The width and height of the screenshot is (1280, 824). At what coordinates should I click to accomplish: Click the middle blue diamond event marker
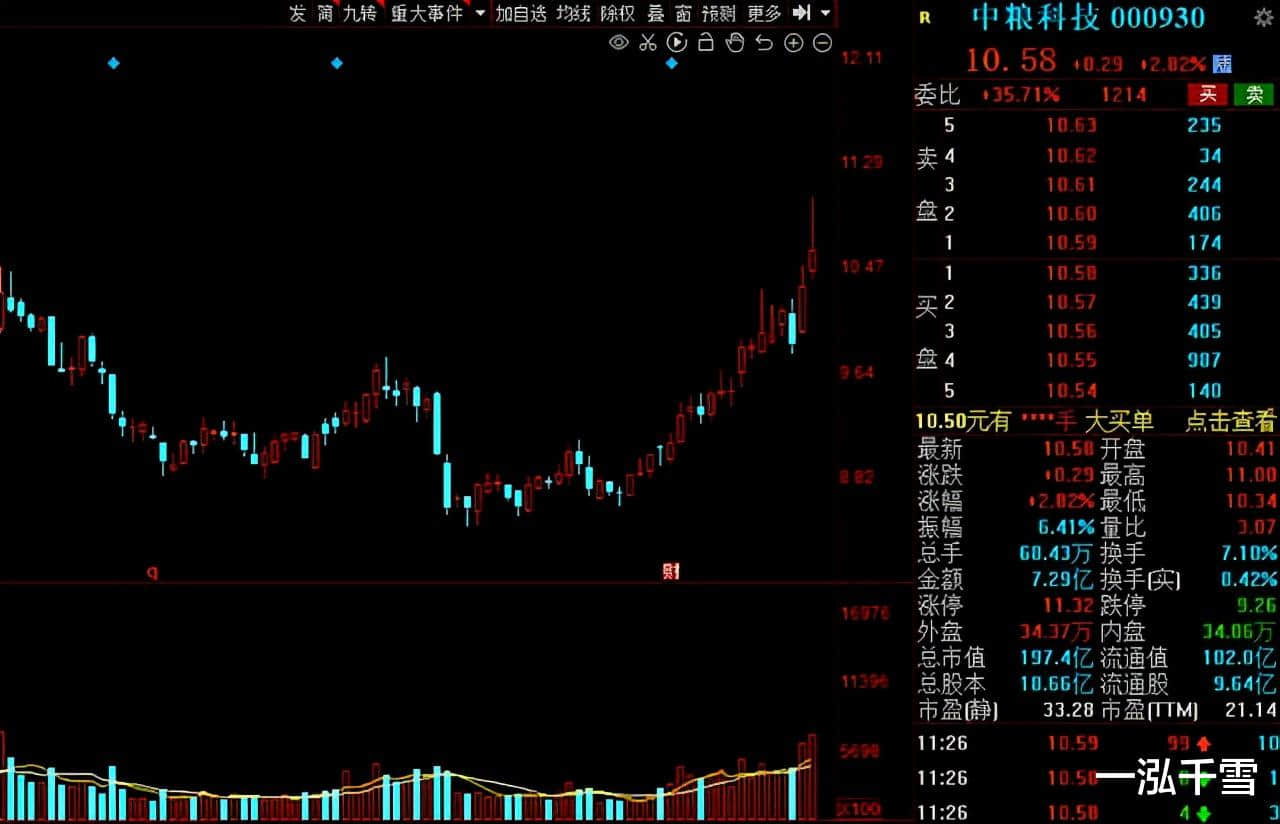coord(337,63)
